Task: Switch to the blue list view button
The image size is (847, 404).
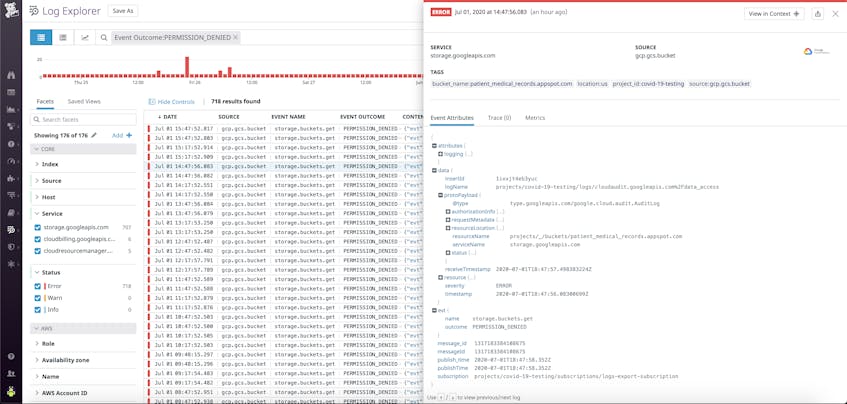Action: tap(41, 38)
